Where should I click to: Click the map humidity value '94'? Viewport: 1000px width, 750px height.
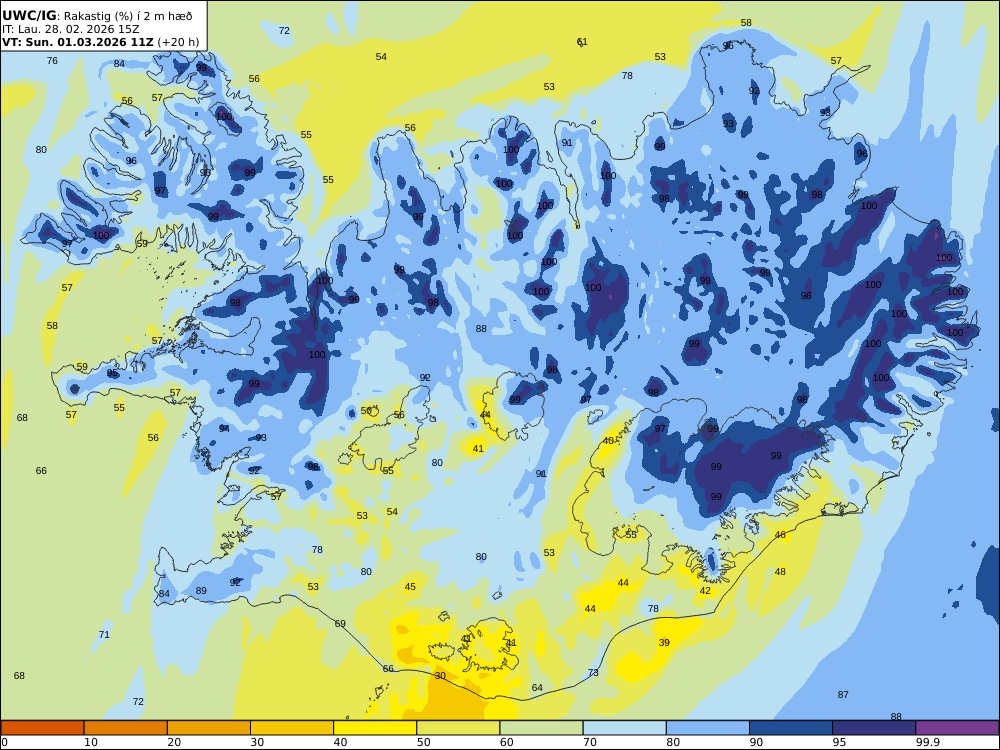click(x=224, y=429)
